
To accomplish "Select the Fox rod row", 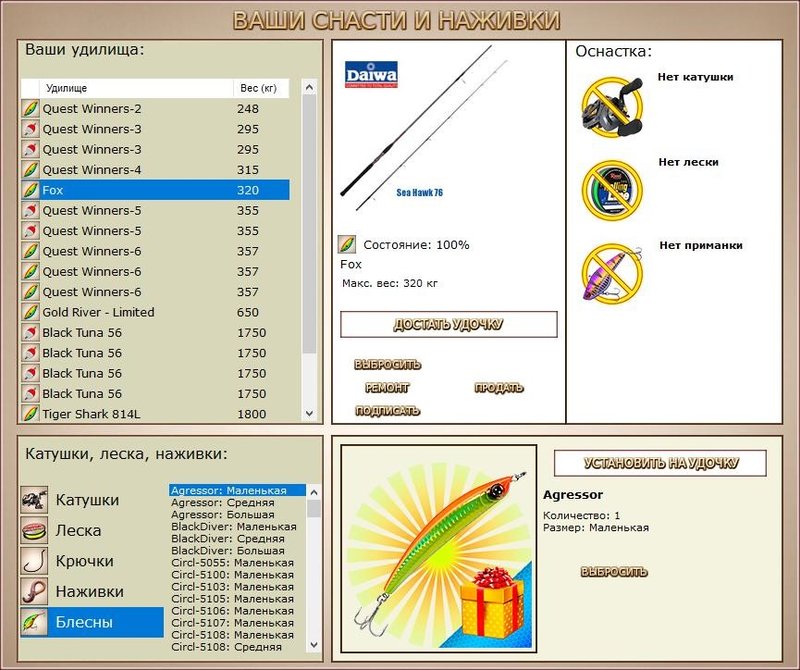I will [155, 190].
